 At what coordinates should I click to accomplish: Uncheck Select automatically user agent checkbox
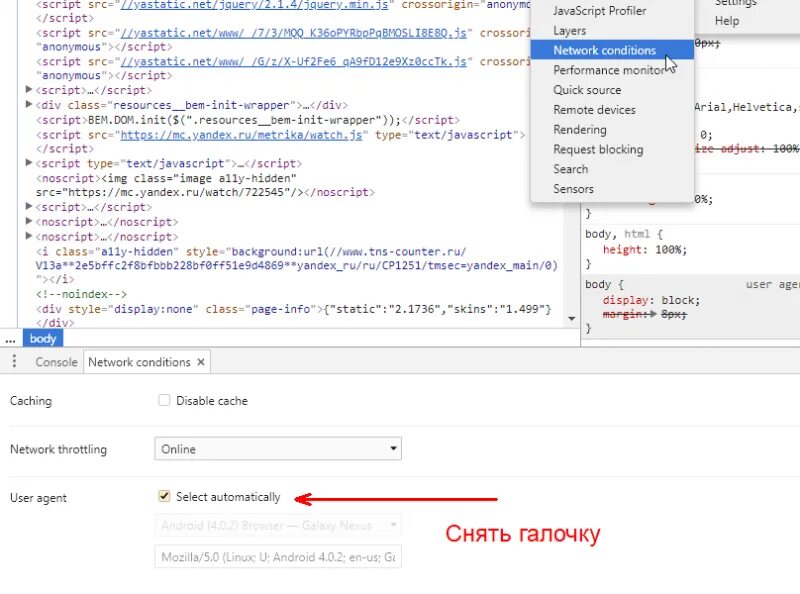pos(164,496)
